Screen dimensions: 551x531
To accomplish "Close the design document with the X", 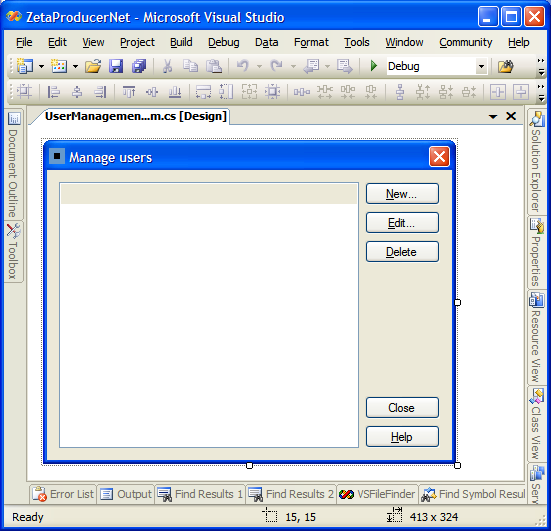I will tap(511, 116).
